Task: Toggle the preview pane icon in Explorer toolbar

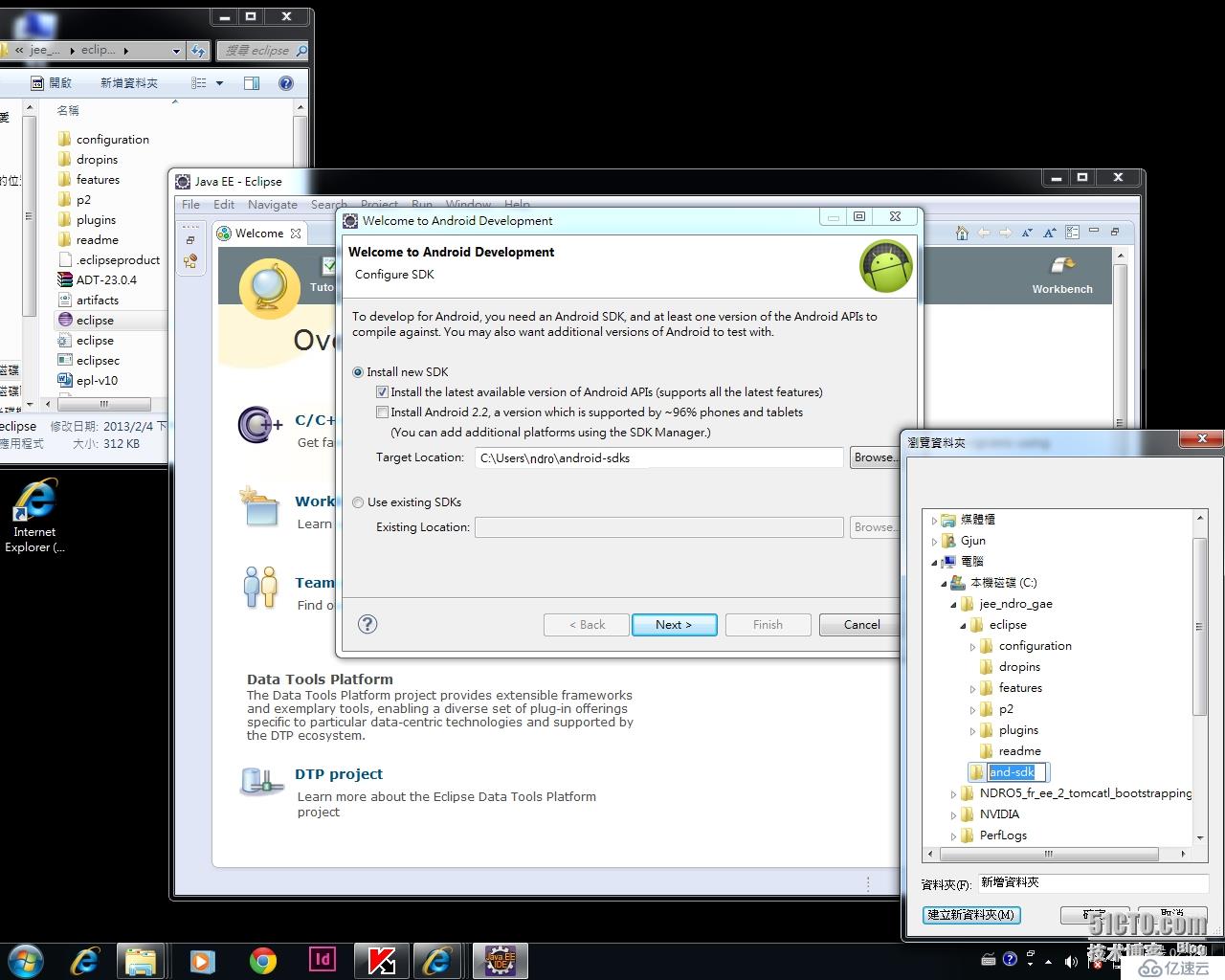Action: 252,83
